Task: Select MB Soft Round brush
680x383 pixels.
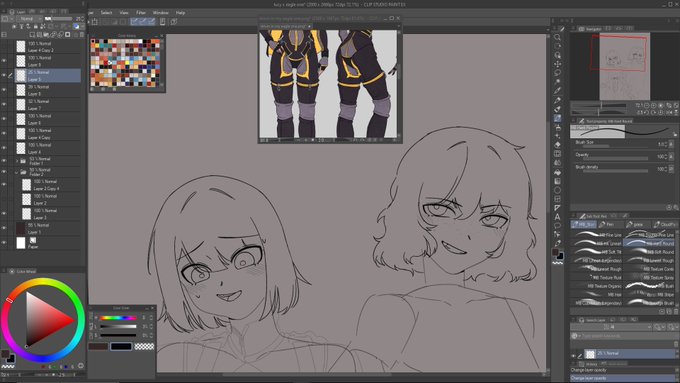Action: (x=650, y=252)
